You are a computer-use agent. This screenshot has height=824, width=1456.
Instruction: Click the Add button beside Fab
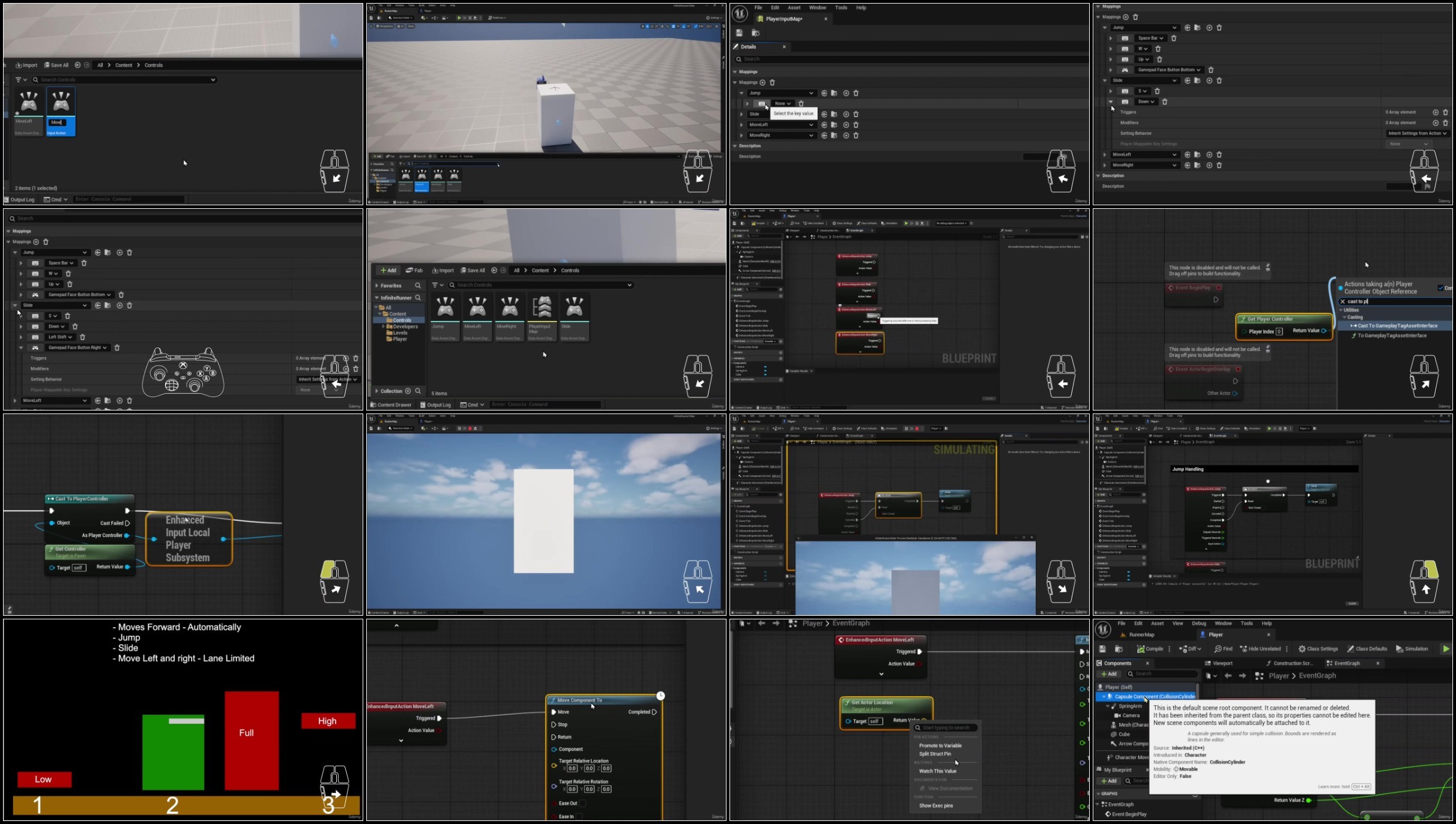coord(388,271)
